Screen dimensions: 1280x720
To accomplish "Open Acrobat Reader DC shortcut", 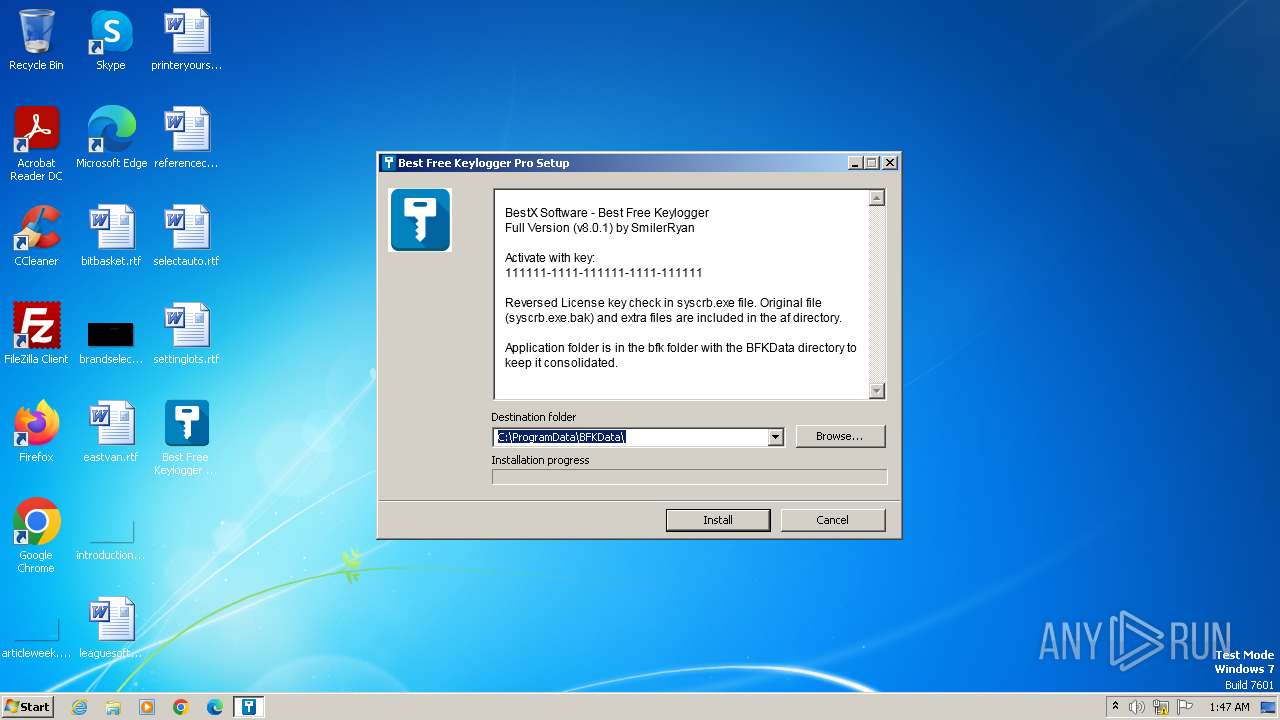I will 36,144.
